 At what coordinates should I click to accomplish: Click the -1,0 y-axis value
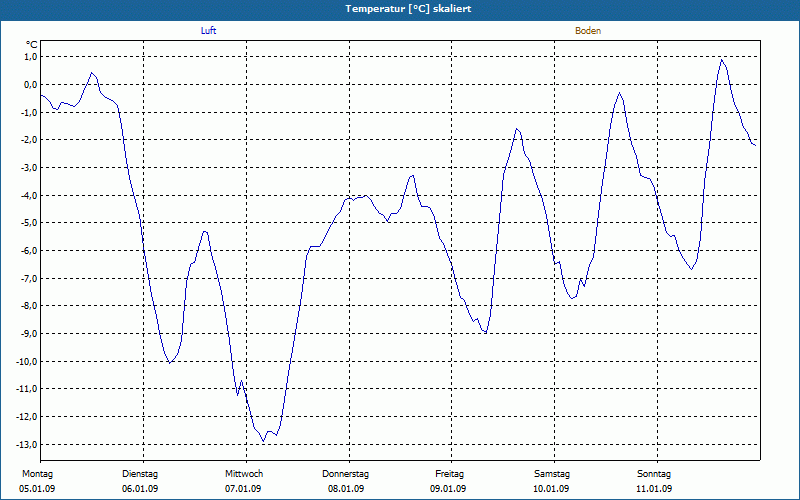29,112
